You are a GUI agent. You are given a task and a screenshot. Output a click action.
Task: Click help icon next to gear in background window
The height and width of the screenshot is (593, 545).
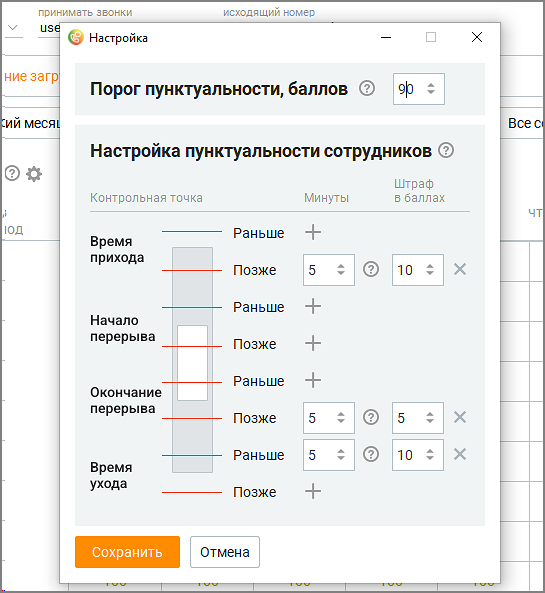coord(12,174)
